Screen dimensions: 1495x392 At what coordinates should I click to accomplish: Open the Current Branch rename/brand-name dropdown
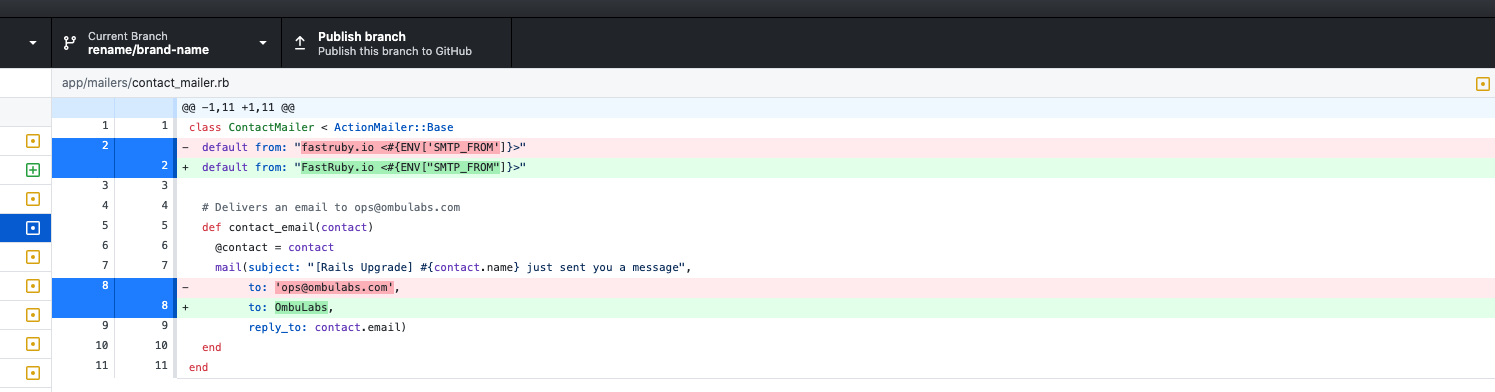tap(166, 43)
